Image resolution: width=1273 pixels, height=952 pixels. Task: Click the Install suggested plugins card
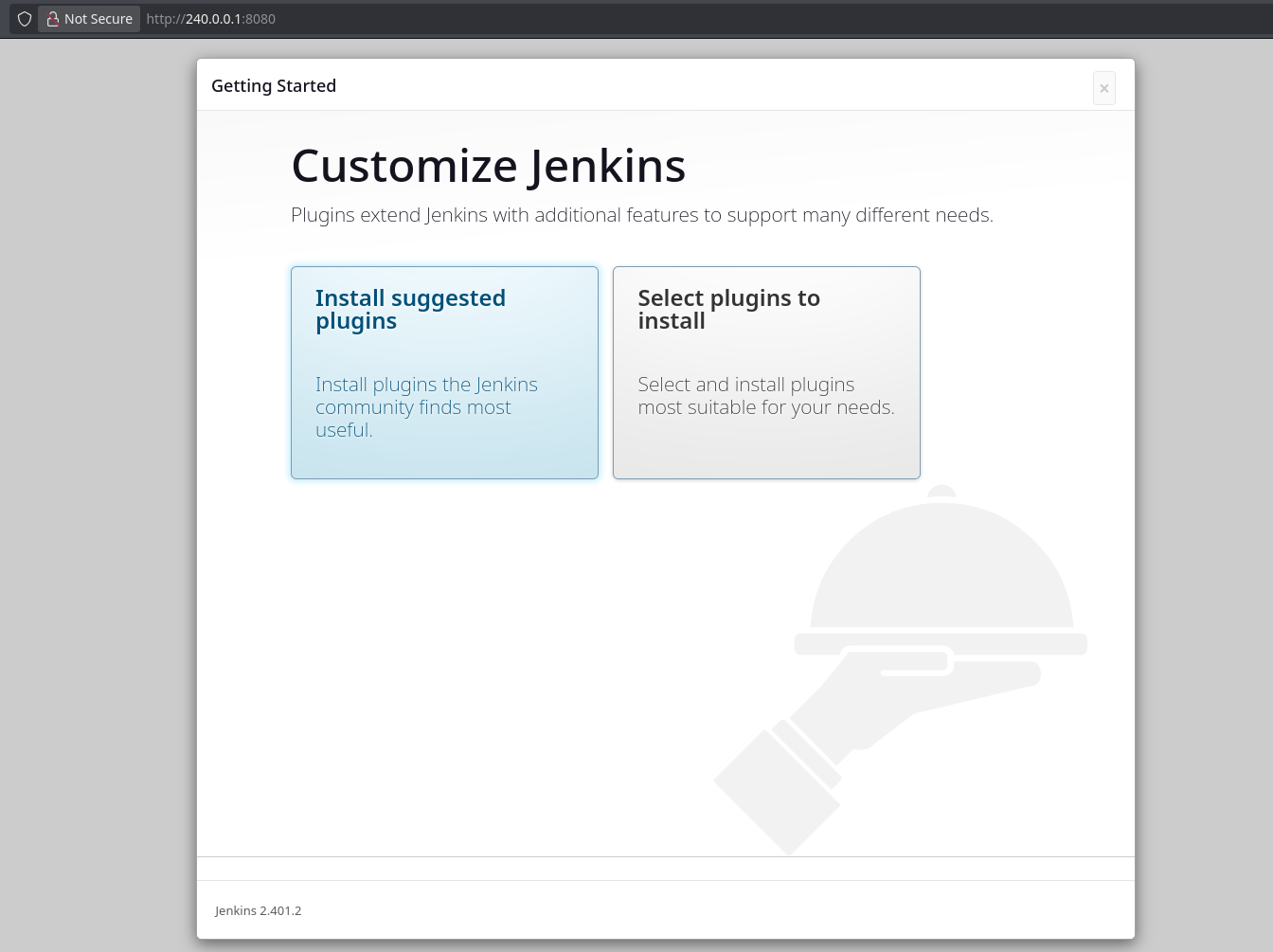pyautogui.click(x=444, y=372)
